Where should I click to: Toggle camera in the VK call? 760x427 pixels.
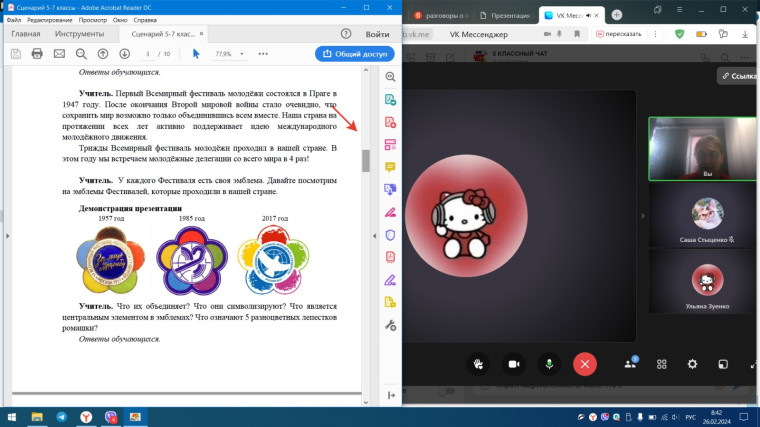click(x=514, y=364)
